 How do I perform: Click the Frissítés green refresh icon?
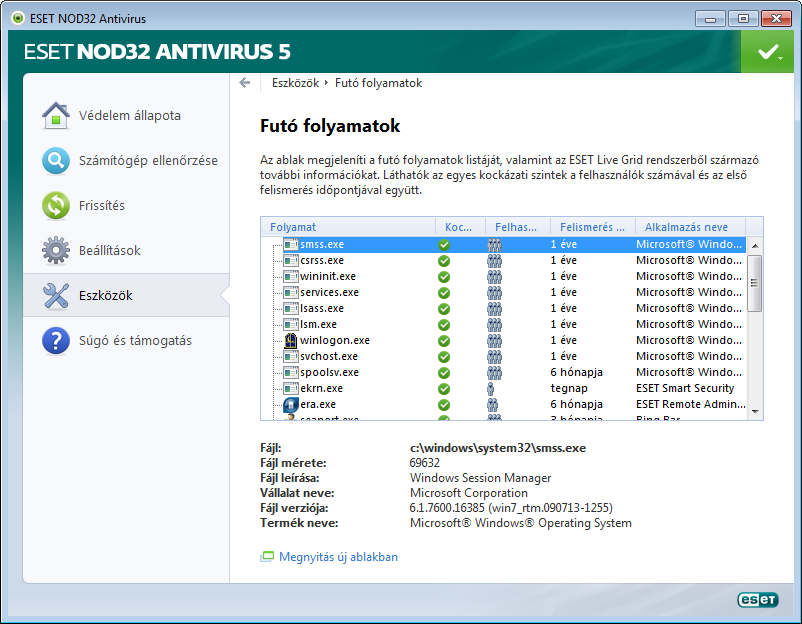point(56,206)
